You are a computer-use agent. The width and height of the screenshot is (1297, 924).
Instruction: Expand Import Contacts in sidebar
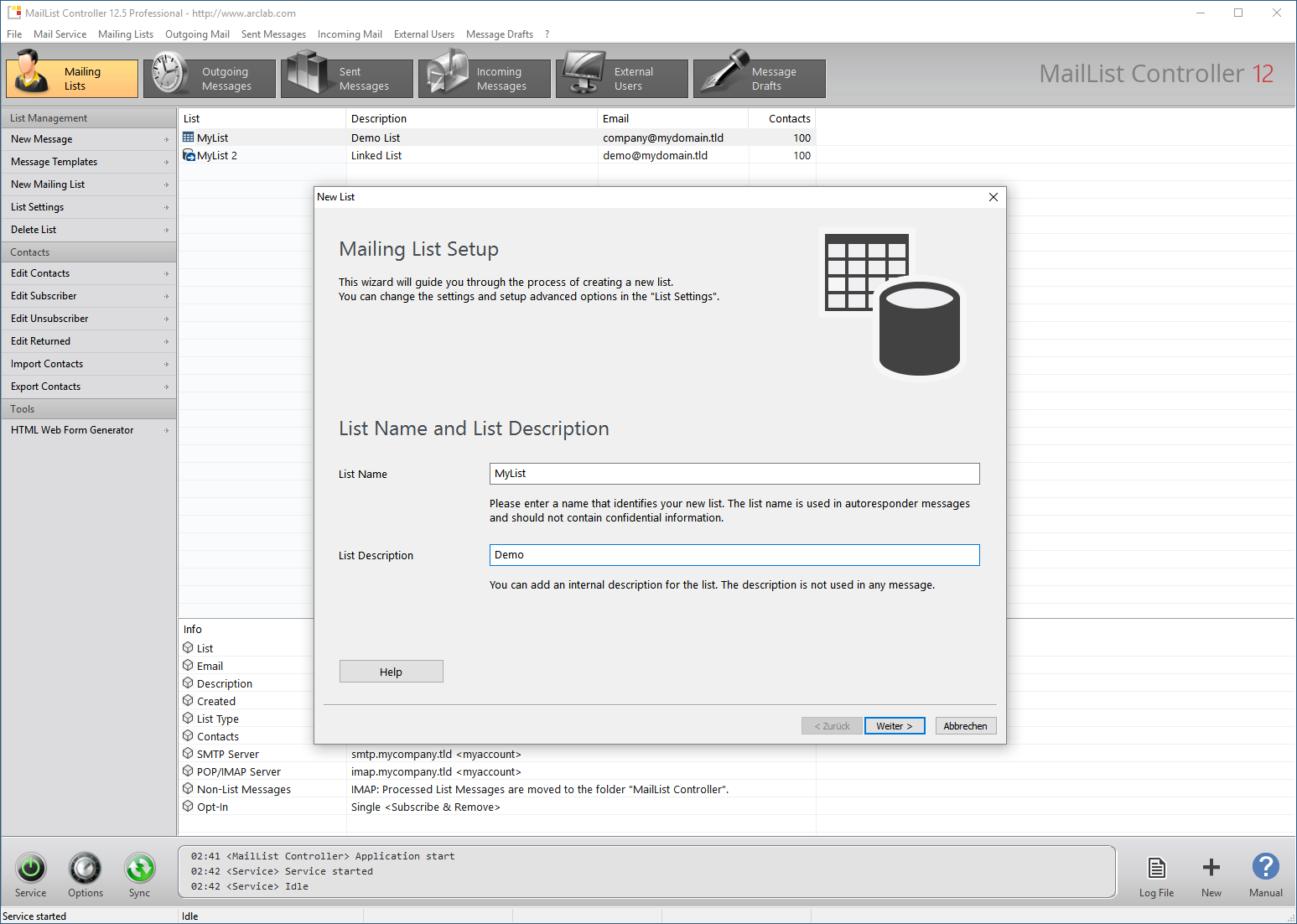[x=89, y=364]
